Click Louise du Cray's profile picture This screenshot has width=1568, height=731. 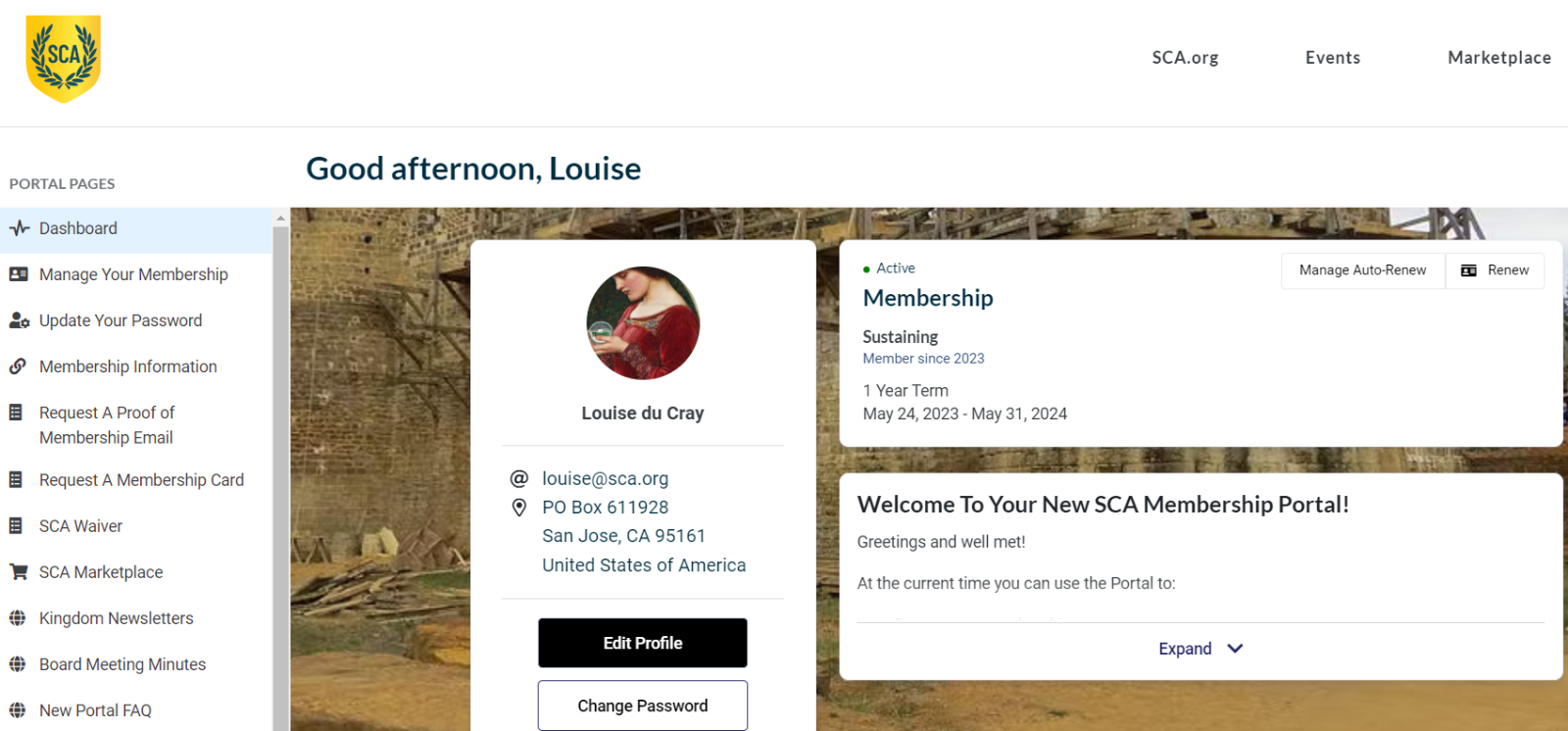(643, 323)
